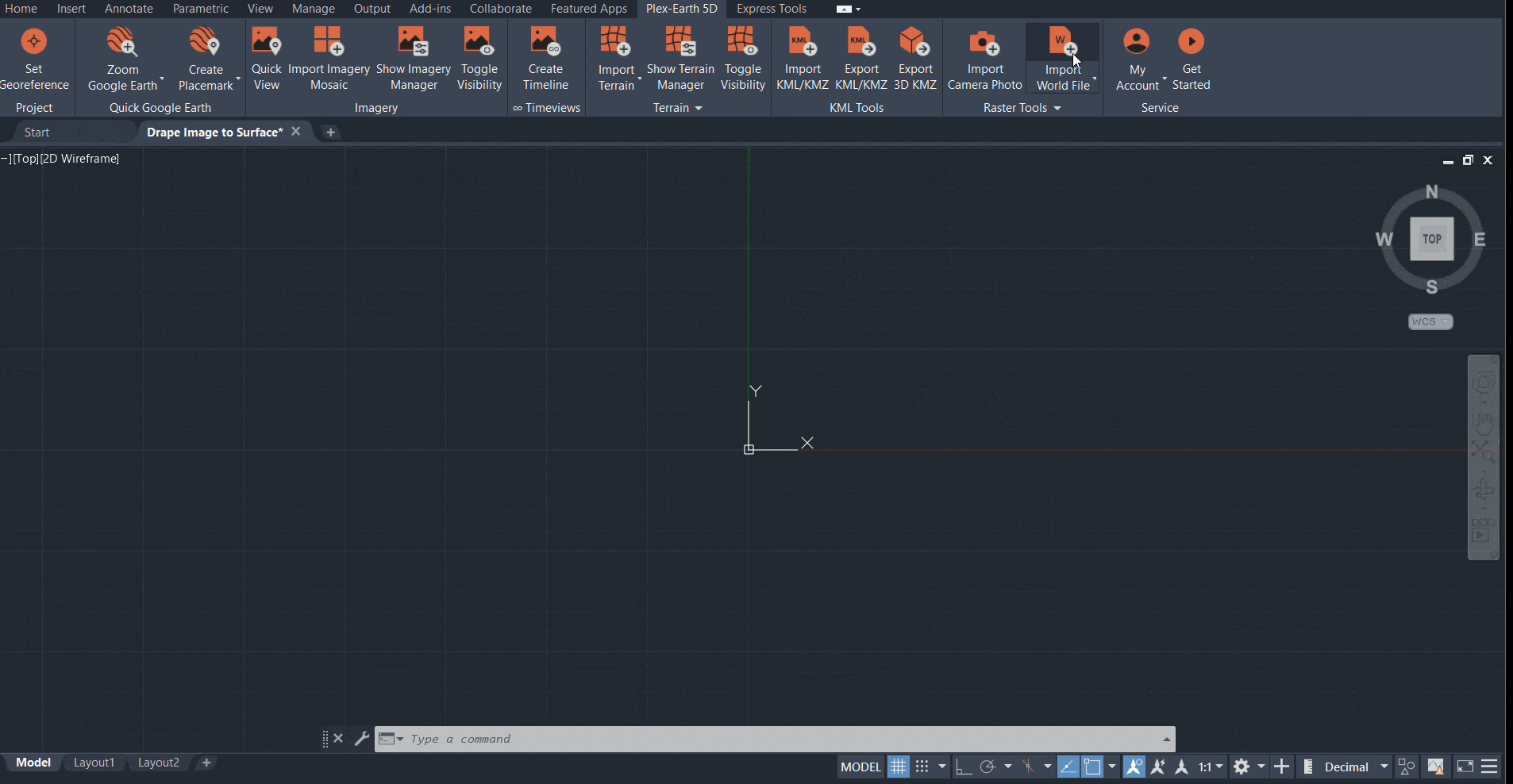Screen dimensions: 1513x784
Task: Close the command line window
Action: pos(338,739)
